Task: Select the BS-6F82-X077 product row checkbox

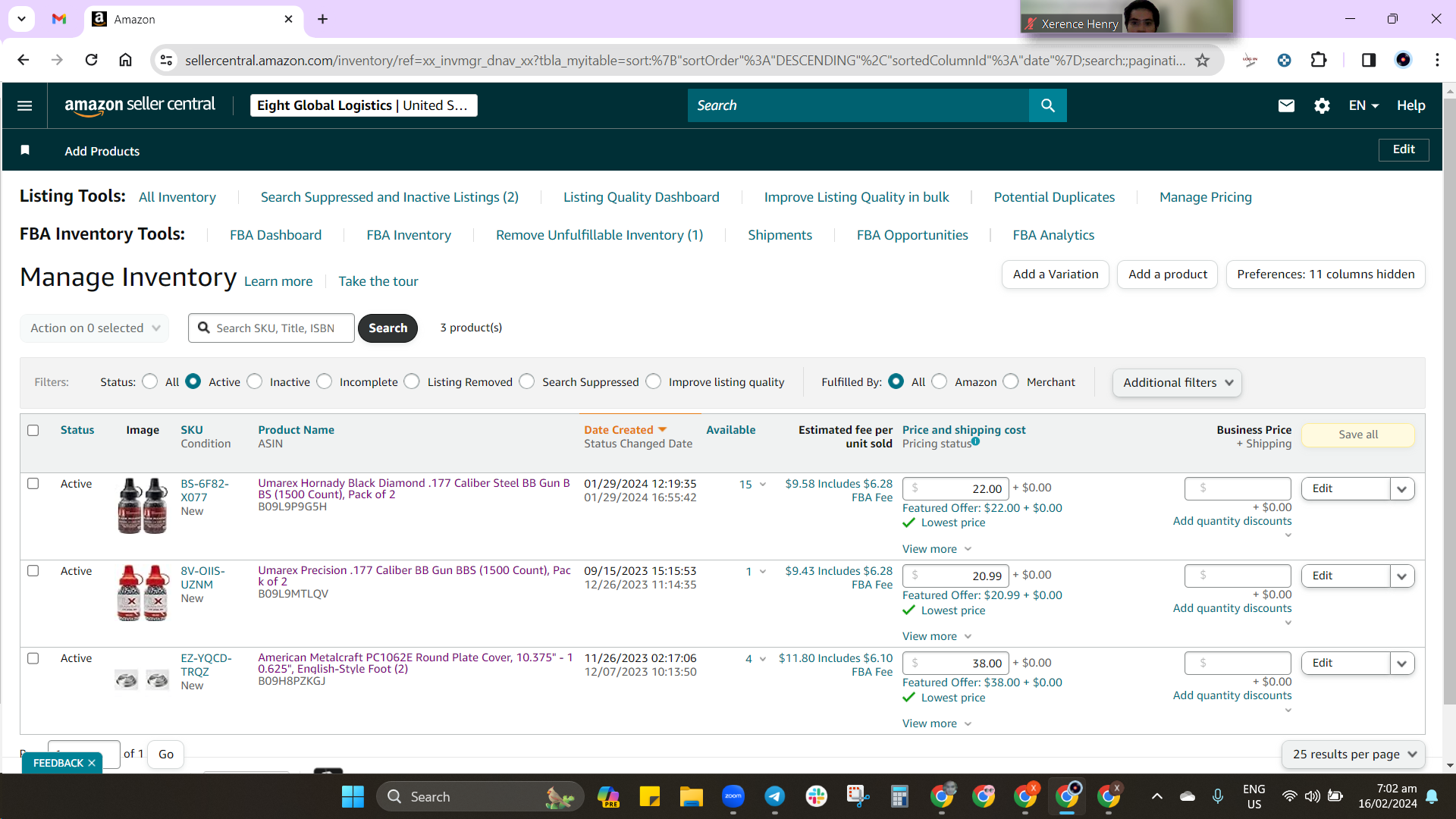Action: (33, 484)
